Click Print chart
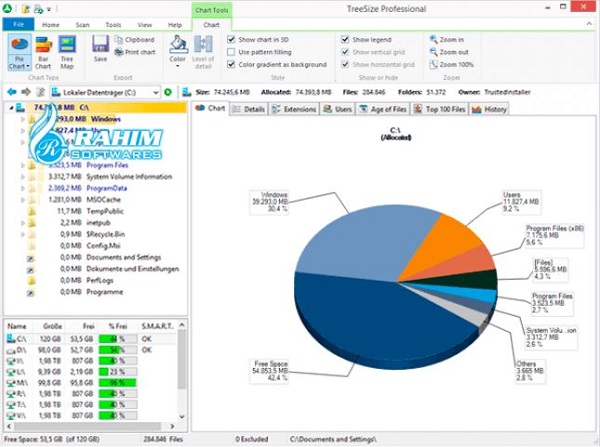 pyautogui.click(x=135, y=52)
